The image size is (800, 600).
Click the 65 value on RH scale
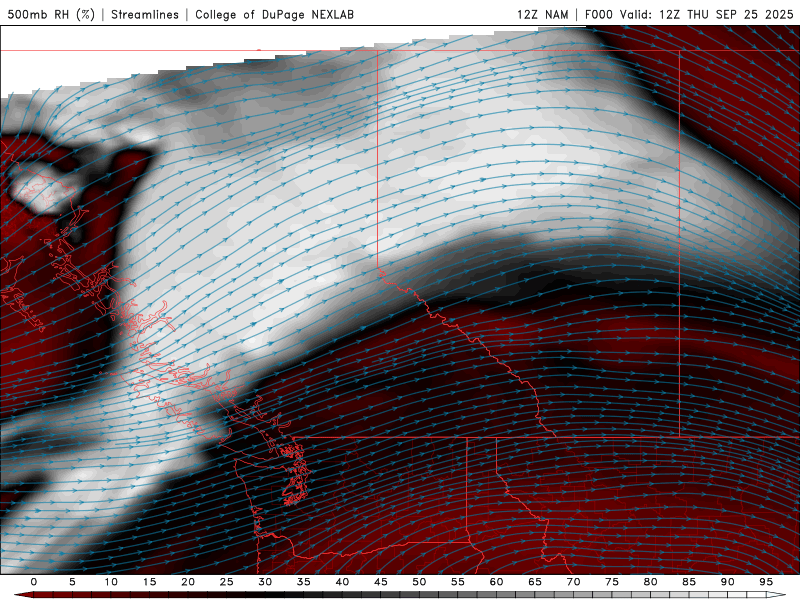click(535, 582)
